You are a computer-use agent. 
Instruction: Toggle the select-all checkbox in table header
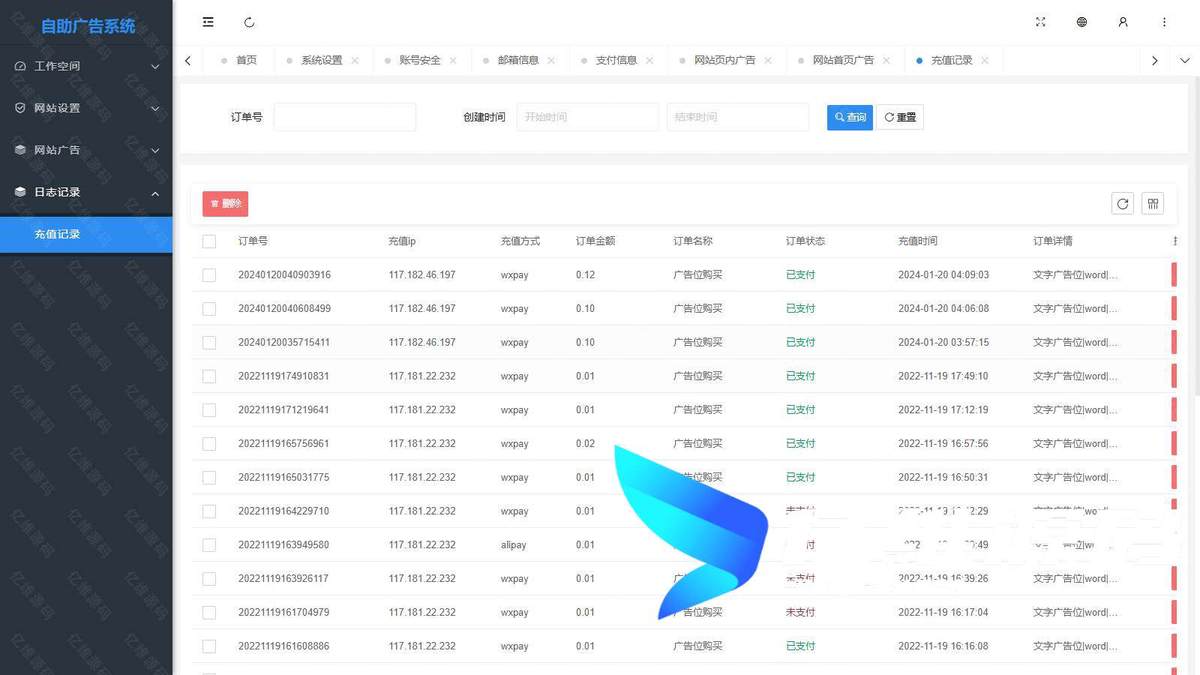[209, 241]
